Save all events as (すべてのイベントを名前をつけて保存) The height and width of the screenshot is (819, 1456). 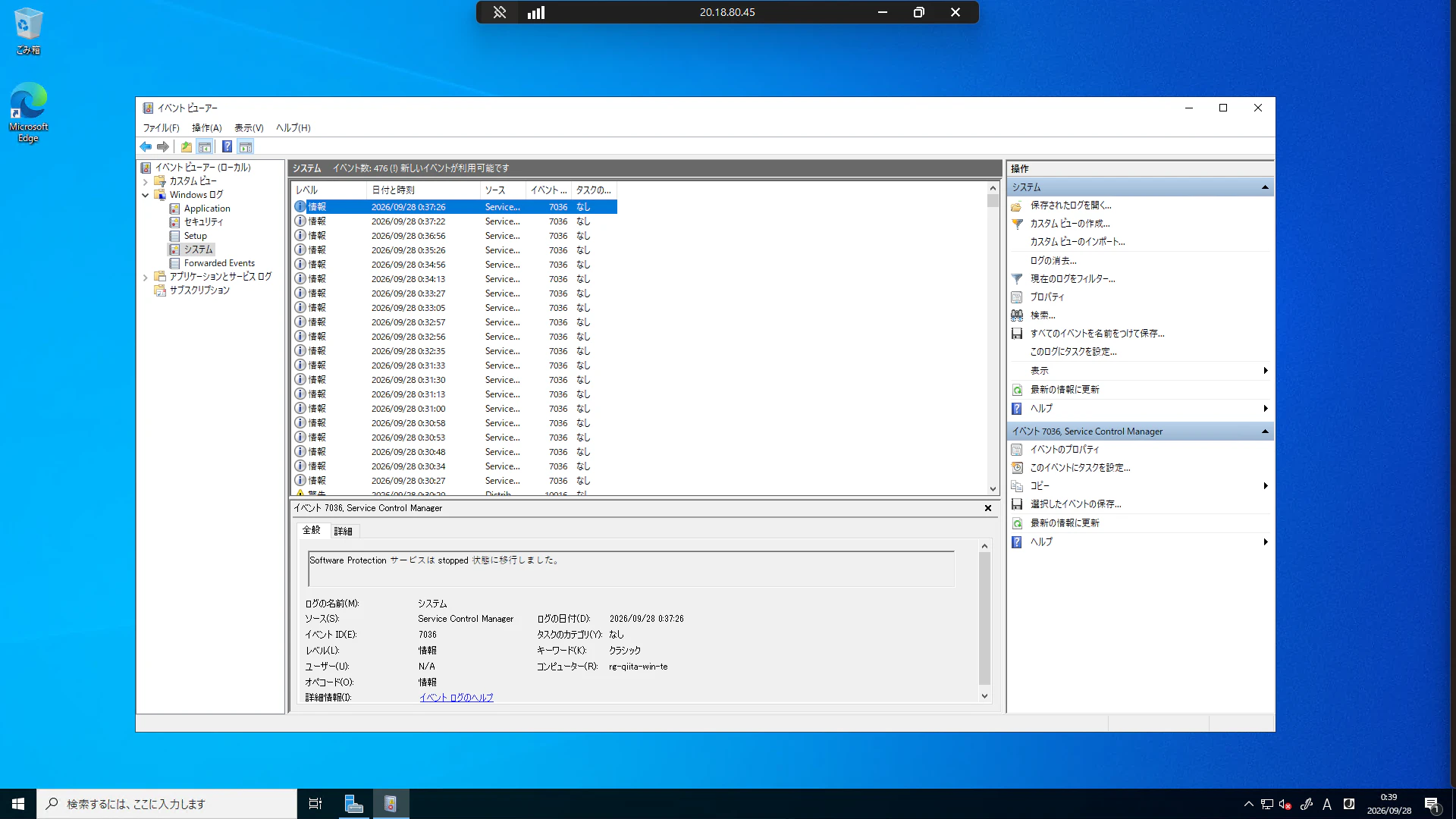[x=1097, y=334]
